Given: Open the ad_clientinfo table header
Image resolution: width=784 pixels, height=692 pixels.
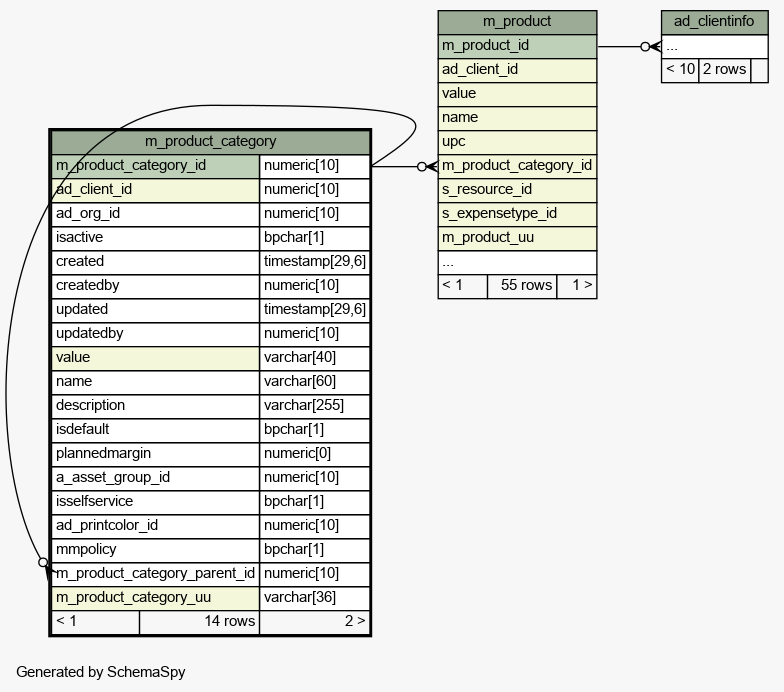Looking at the screenshot, I should 714,21.
